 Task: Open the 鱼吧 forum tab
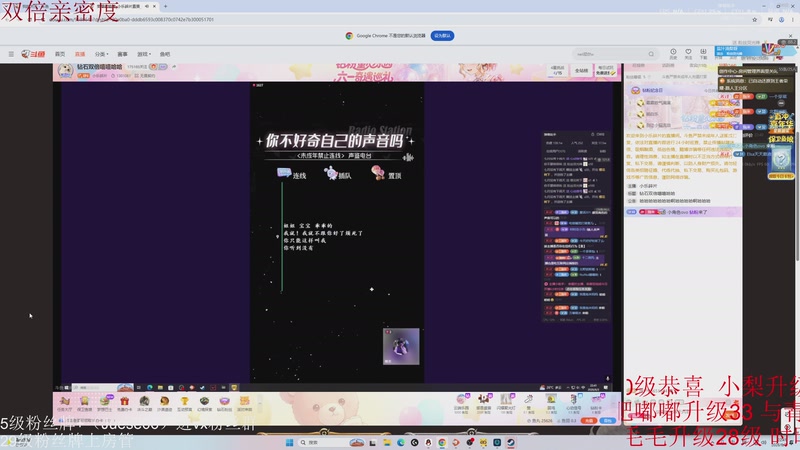click(x=165, y=54)
